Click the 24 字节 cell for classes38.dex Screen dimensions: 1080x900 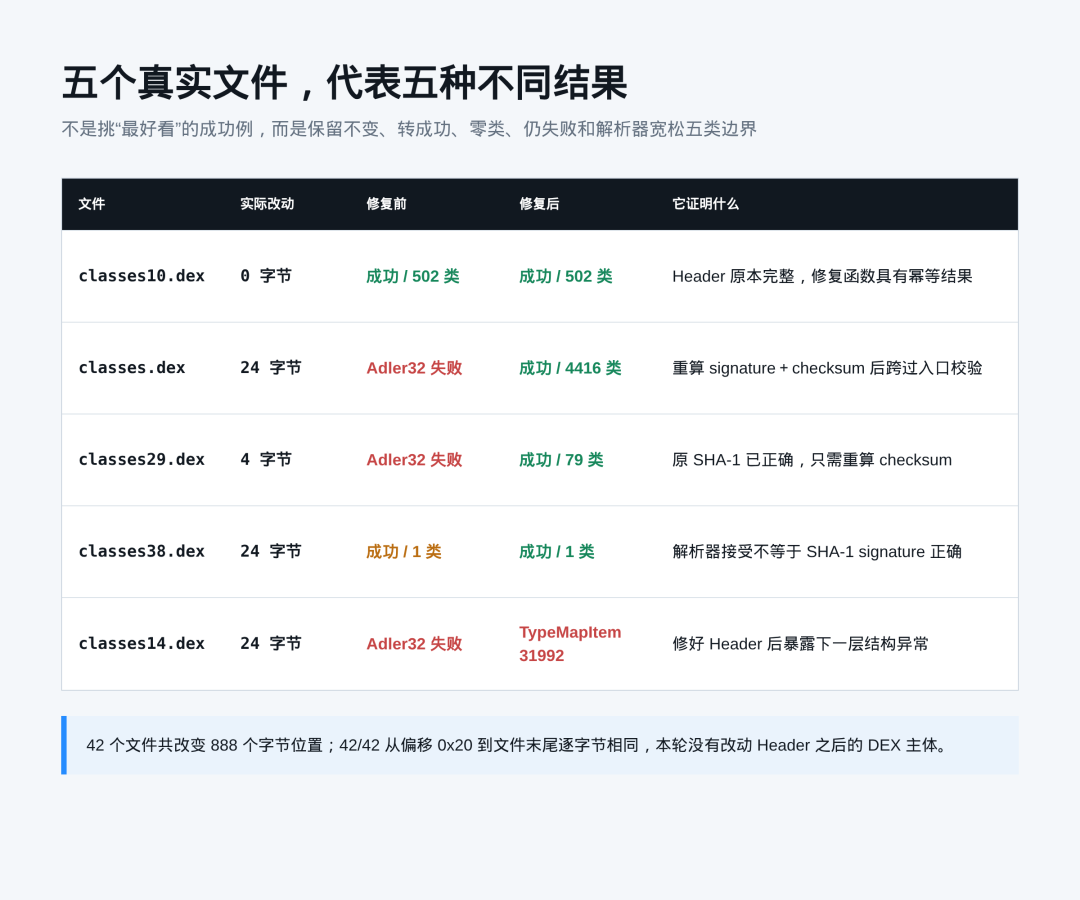coord(271,552)
